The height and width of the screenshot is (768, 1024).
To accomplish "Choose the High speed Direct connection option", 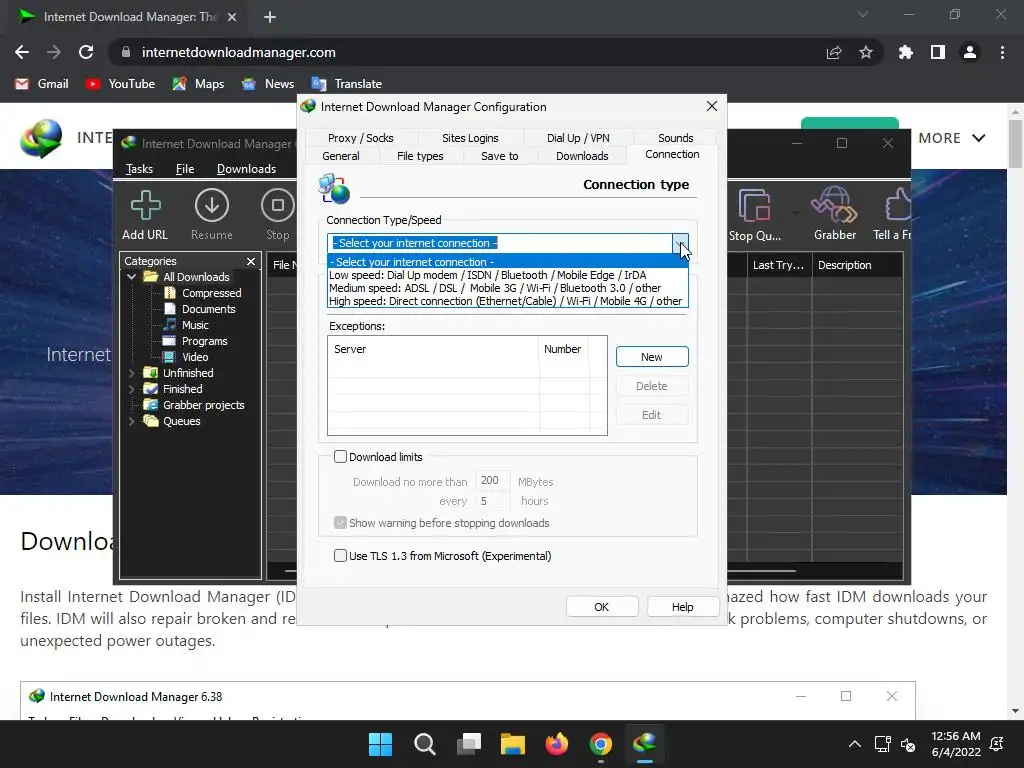I will coord(507,301).
